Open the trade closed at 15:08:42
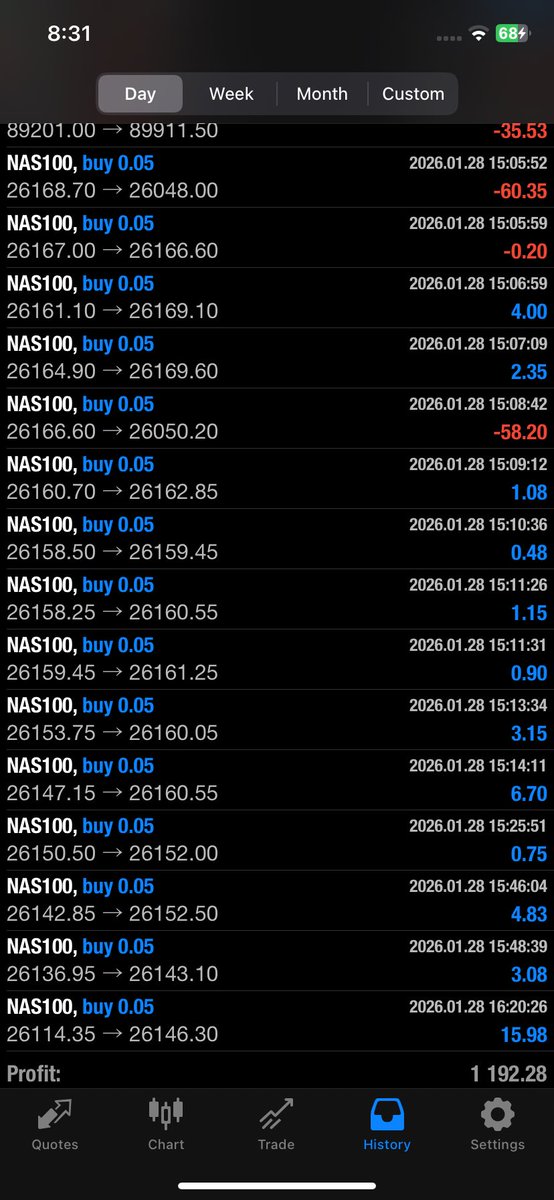This screenshot has width=554, height=1200. click(277, 418)
